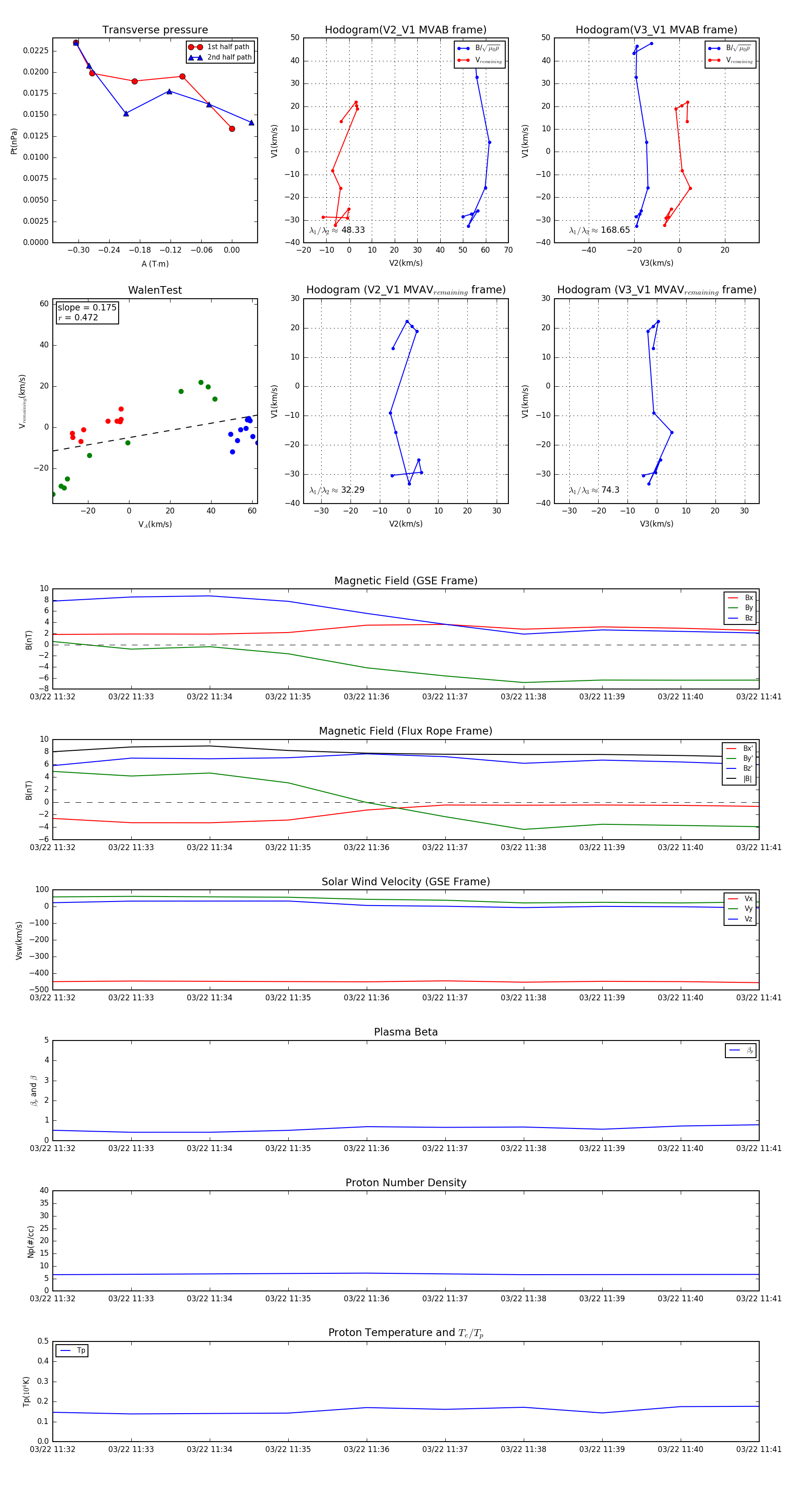
Task: Click '03/22 11:36' tick under Proton Temperature plot
Action: 366,1450
